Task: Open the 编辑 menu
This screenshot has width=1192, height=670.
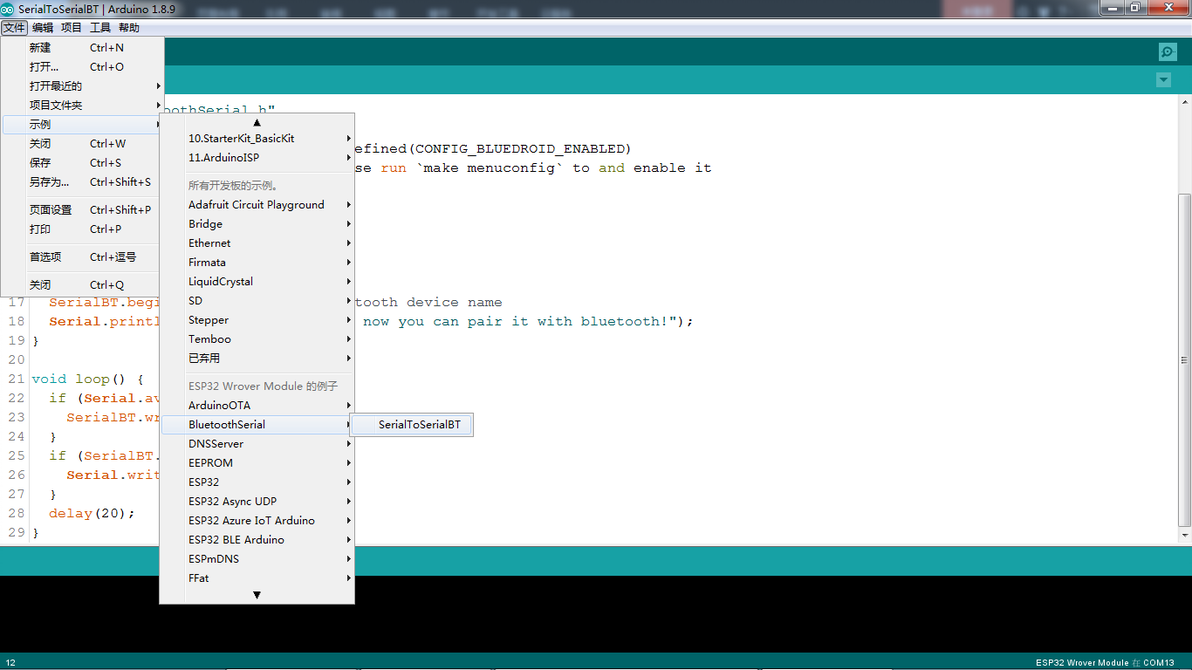Action: pyautogui.click(x=43, y=27)
